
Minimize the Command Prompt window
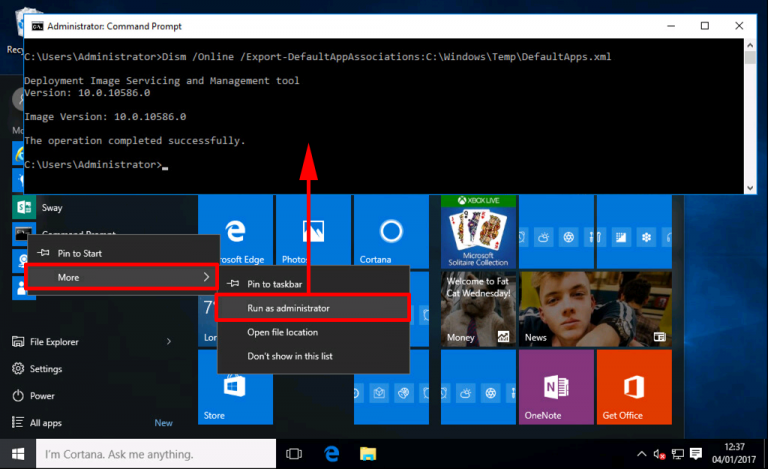coord(671,26)
